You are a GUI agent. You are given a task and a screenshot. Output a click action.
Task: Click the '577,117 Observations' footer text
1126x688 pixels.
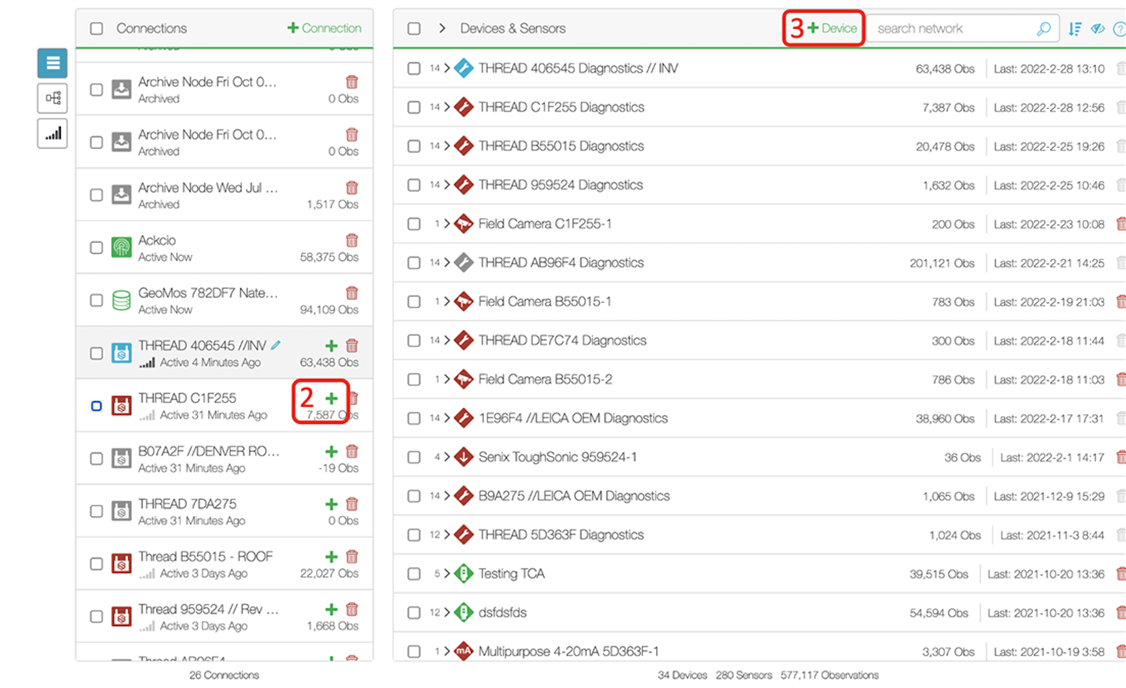coord(829,675)
